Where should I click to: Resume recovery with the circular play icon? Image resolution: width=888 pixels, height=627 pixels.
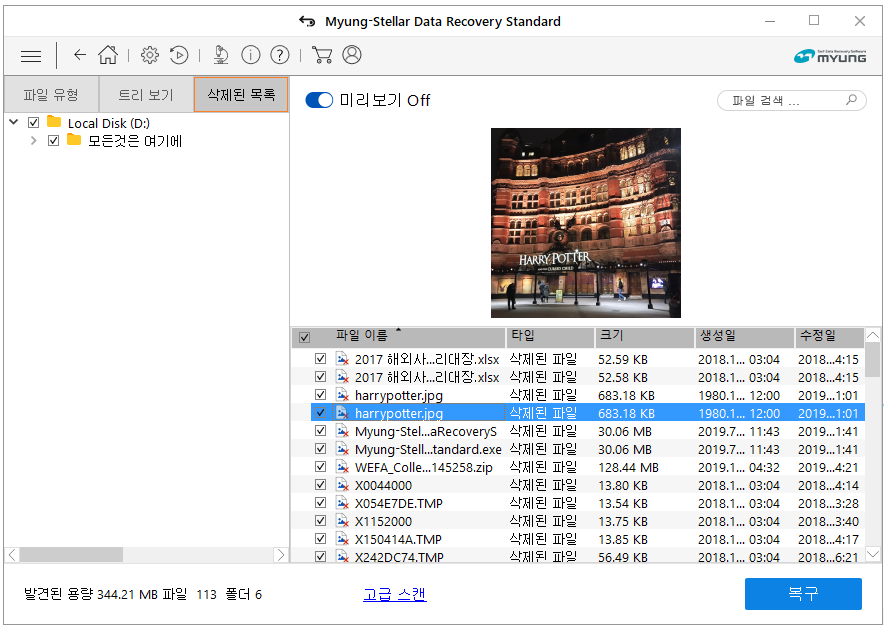tap(179, 55)
